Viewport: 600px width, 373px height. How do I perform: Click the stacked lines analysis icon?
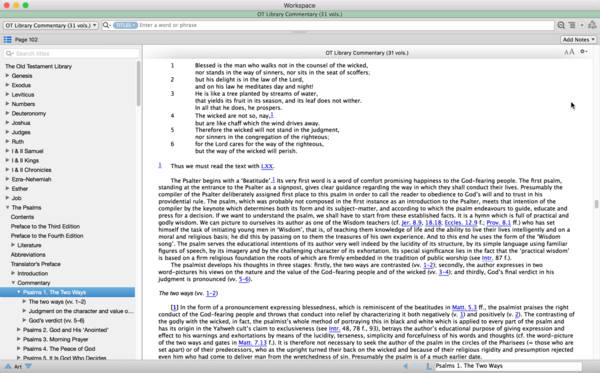(x=572, y=25)
